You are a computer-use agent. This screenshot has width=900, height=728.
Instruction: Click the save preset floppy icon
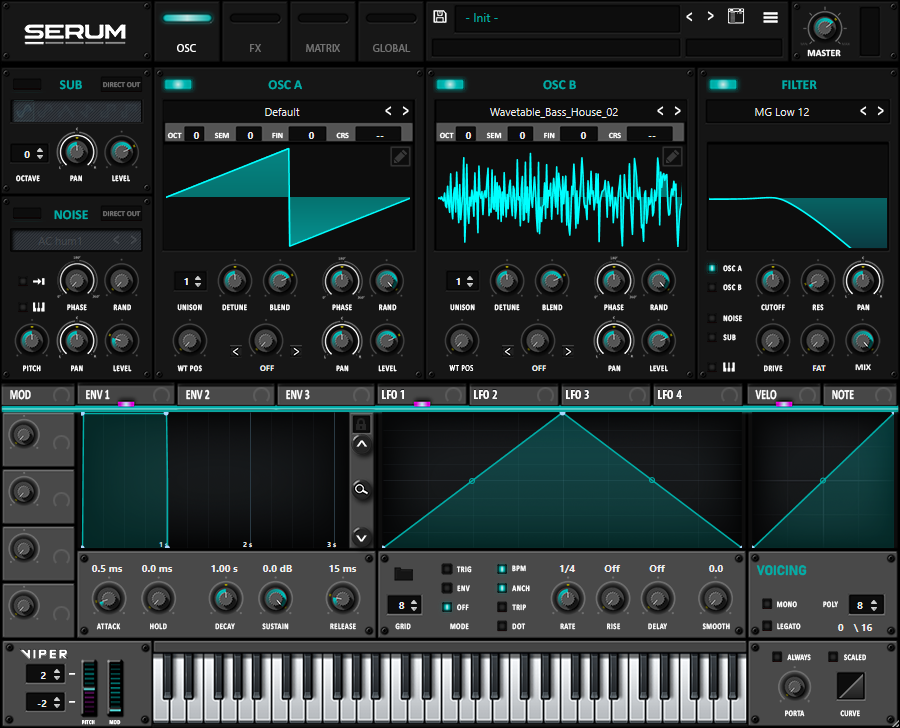click(x=440, y=17)
